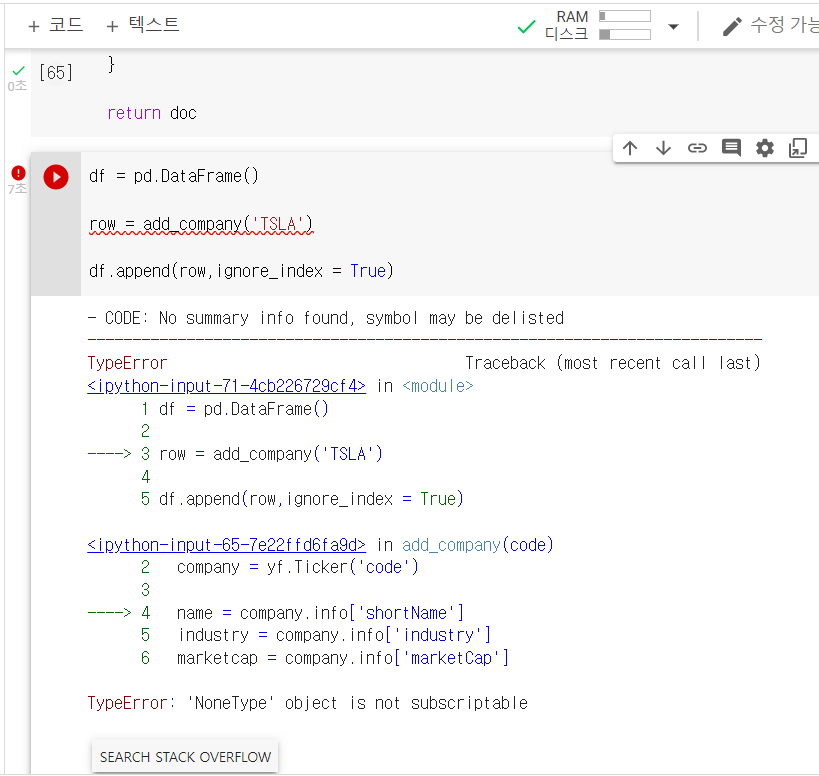The height and width of the screenshot is (776, 819).
Task: Click the <module> text in traceback
Action: pos(438,386)
